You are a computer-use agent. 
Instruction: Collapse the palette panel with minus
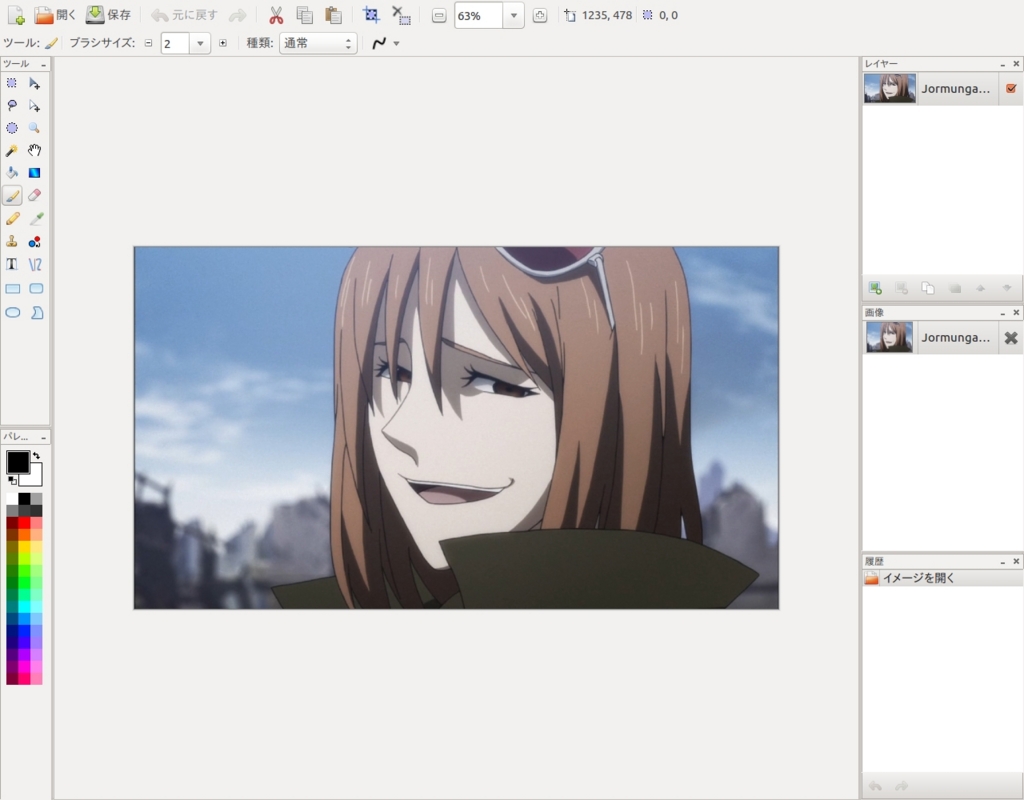pyautogui.click(x=43, y=437)
